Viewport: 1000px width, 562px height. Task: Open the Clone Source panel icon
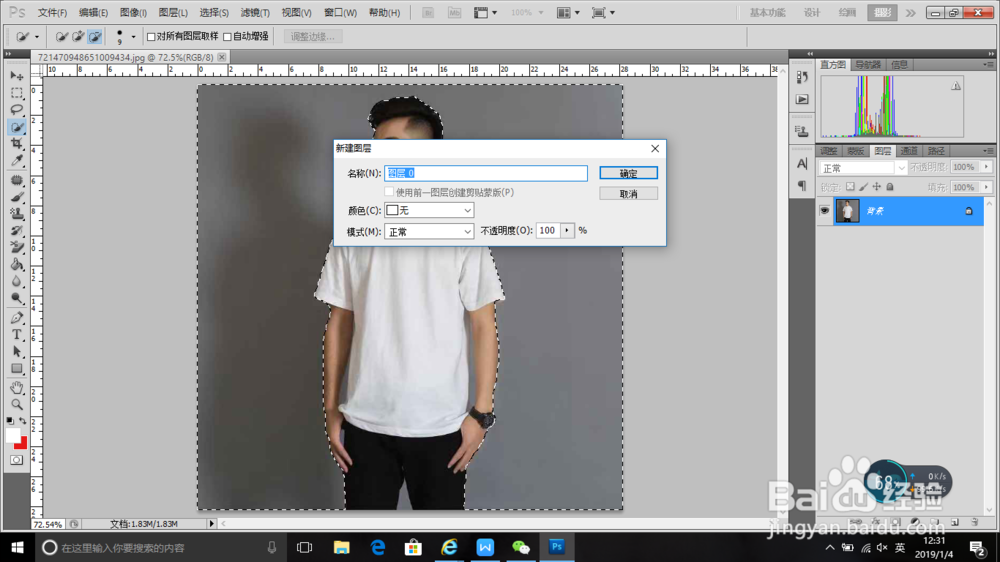(802, 131)
